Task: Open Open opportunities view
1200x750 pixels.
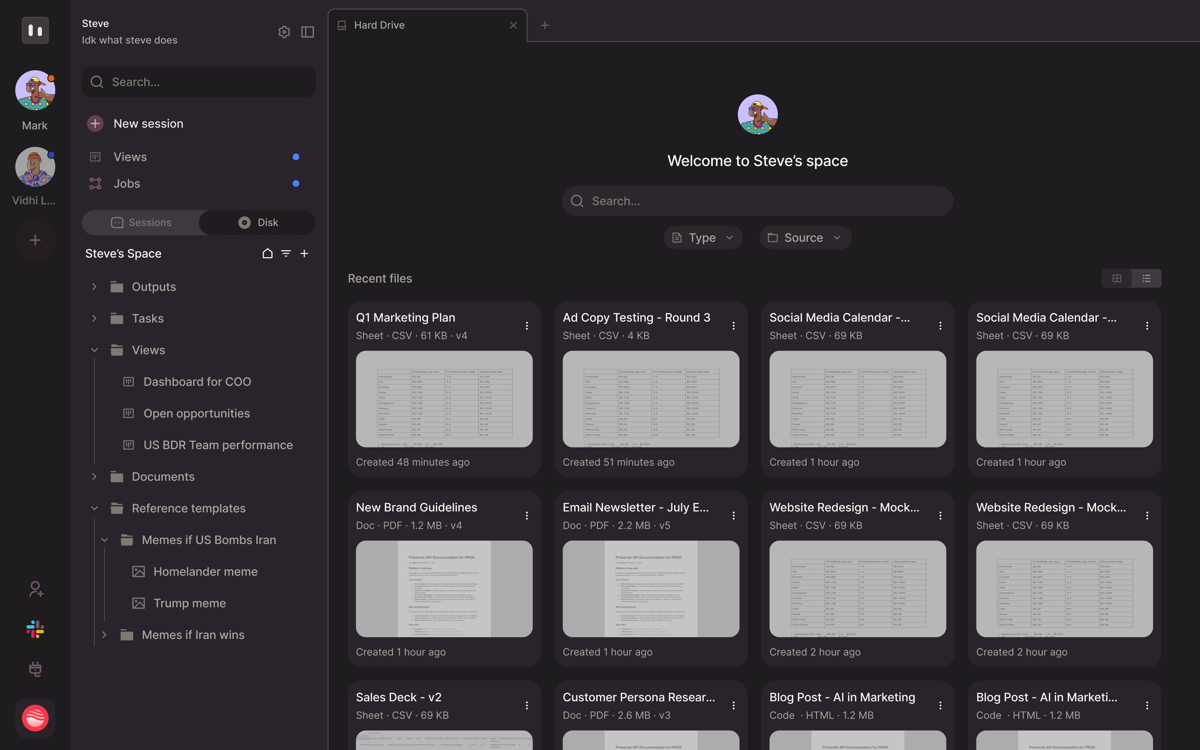Action: tap(198, 414)
